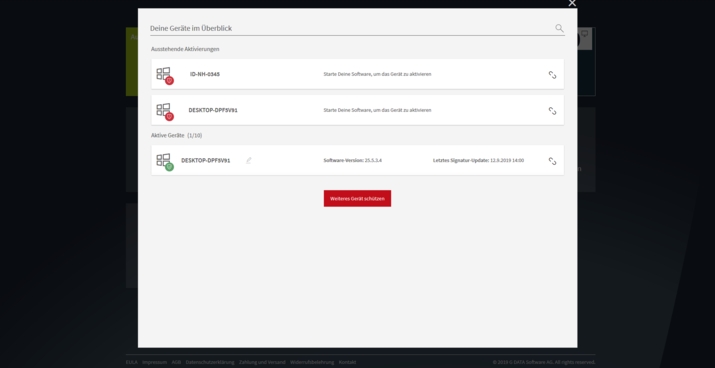Click the active DESKTOP-DPF5V91 Windows device icon
This screenshot has width=715, height=368.
165,162
